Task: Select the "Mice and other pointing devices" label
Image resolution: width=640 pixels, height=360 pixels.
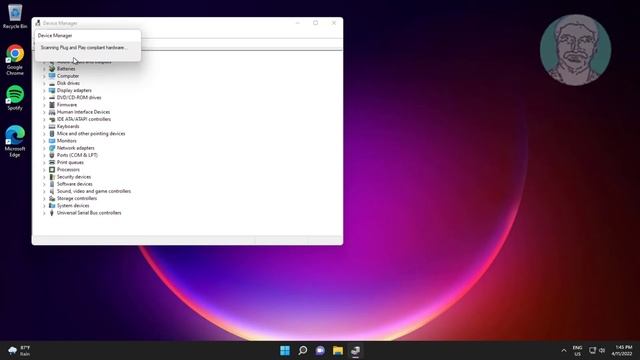Action: (91, 133)
